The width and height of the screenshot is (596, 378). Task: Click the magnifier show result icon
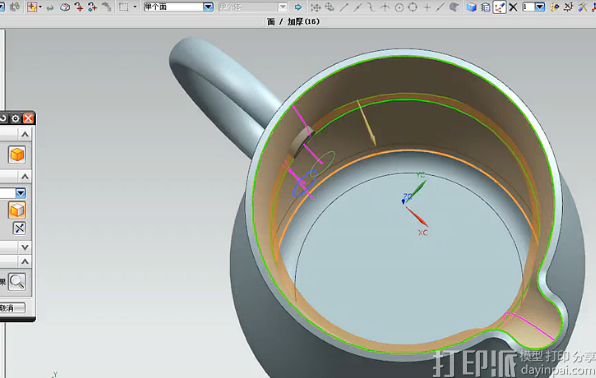(17, 282)
